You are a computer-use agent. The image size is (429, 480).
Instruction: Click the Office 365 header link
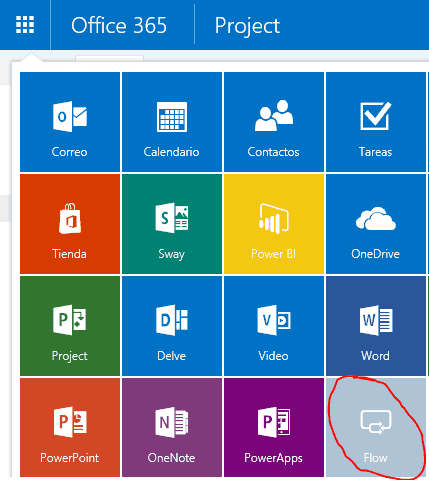[x=119, y=25]
